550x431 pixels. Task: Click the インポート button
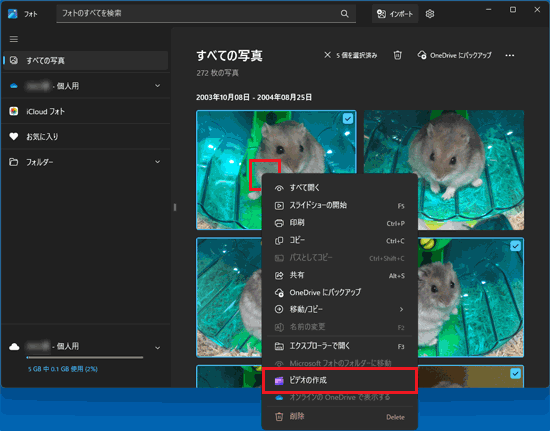pyautogui.click(x=395, y=14)
